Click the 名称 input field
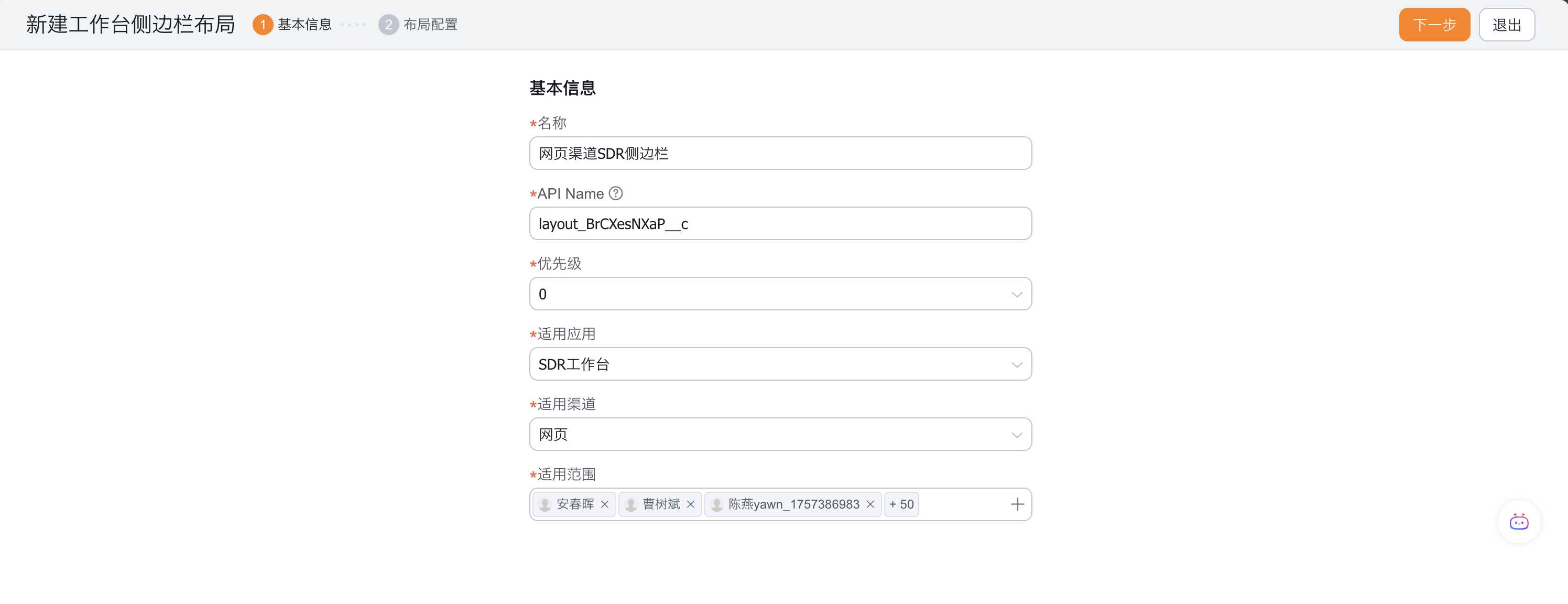Image resolution: width=1568 pixels, height=604 pixels. pyautogui.click(x=780, y=154)
